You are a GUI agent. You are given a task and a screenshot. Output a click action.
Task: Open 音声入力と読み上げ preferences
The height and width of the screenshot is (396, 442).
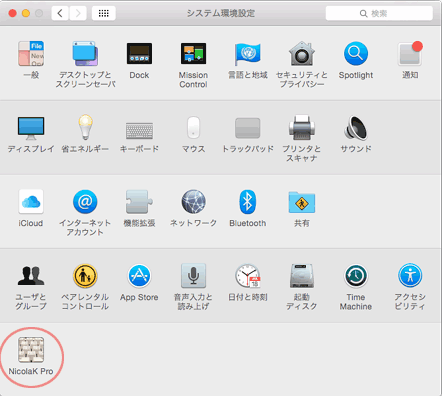click(193, 276)
